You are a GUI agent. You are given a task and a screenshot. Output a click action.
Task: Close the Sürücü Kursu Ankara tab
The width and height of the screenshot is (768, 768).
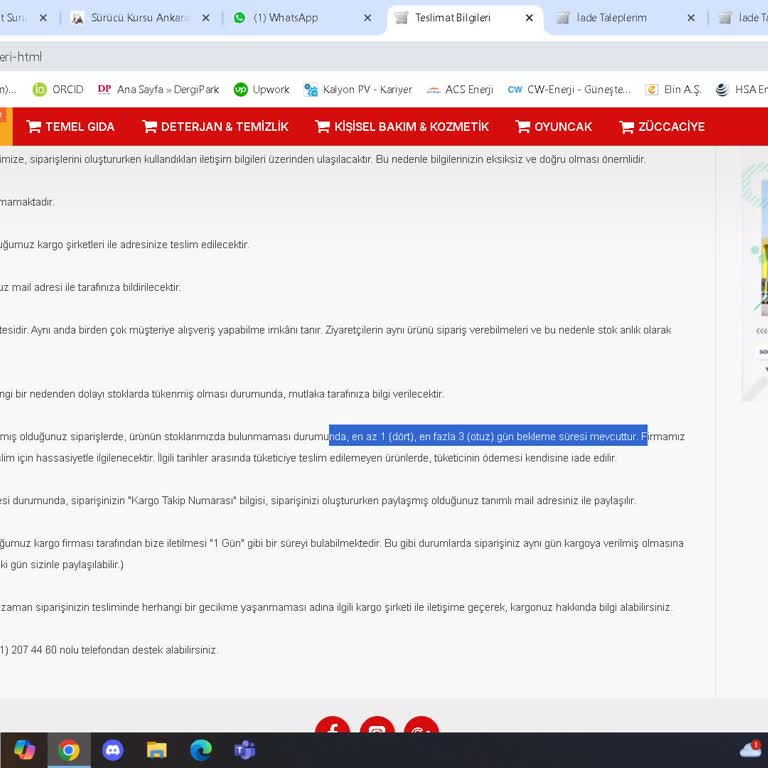coord(206,18)
